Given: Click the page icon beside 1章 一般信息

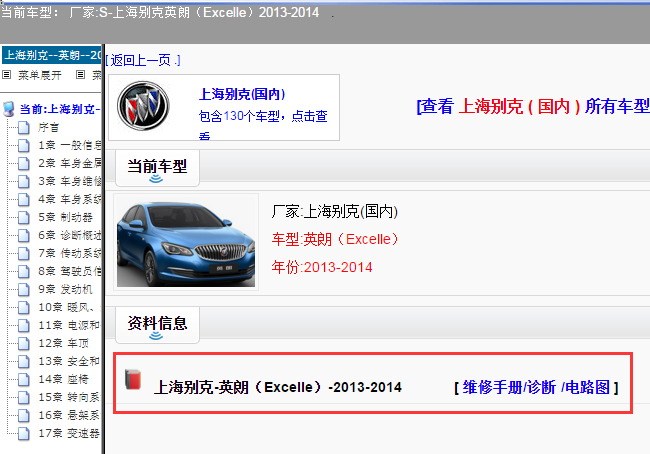Looking at the screenshot, I should pos(24,145).
